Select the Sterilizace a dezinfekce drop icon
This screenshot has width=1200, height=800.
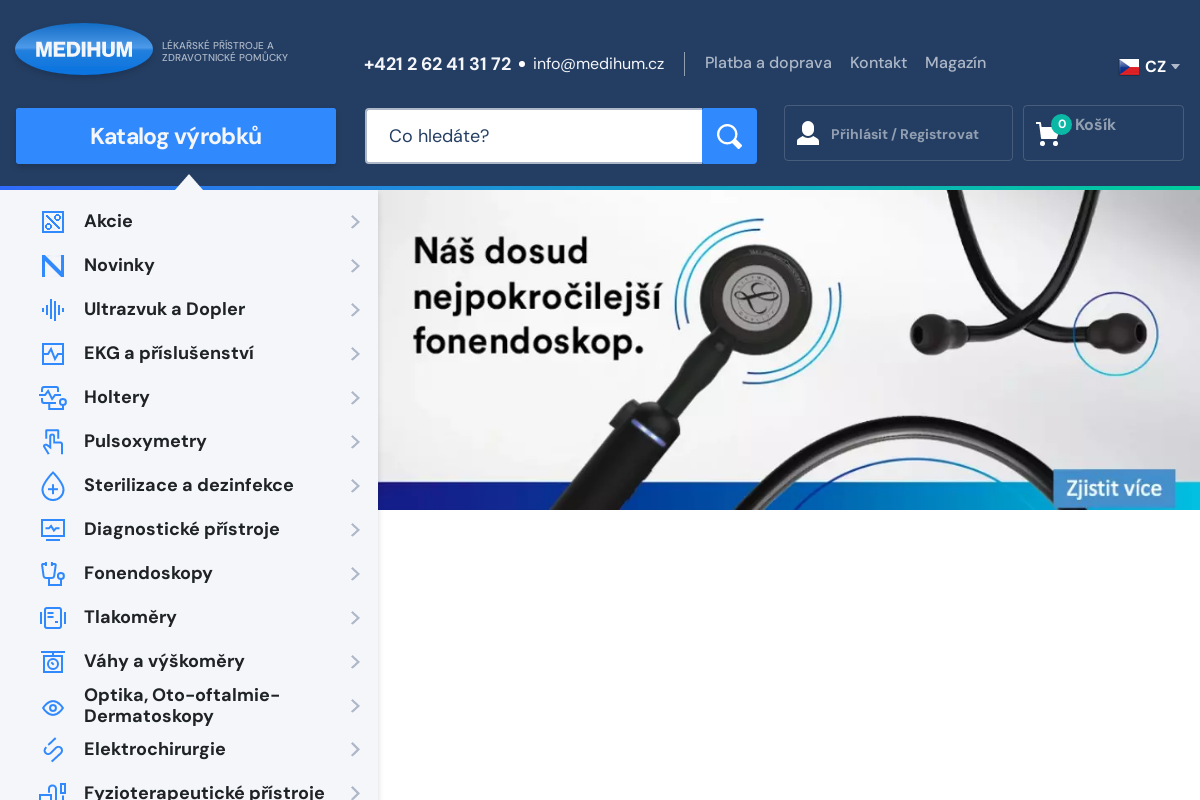52,486
